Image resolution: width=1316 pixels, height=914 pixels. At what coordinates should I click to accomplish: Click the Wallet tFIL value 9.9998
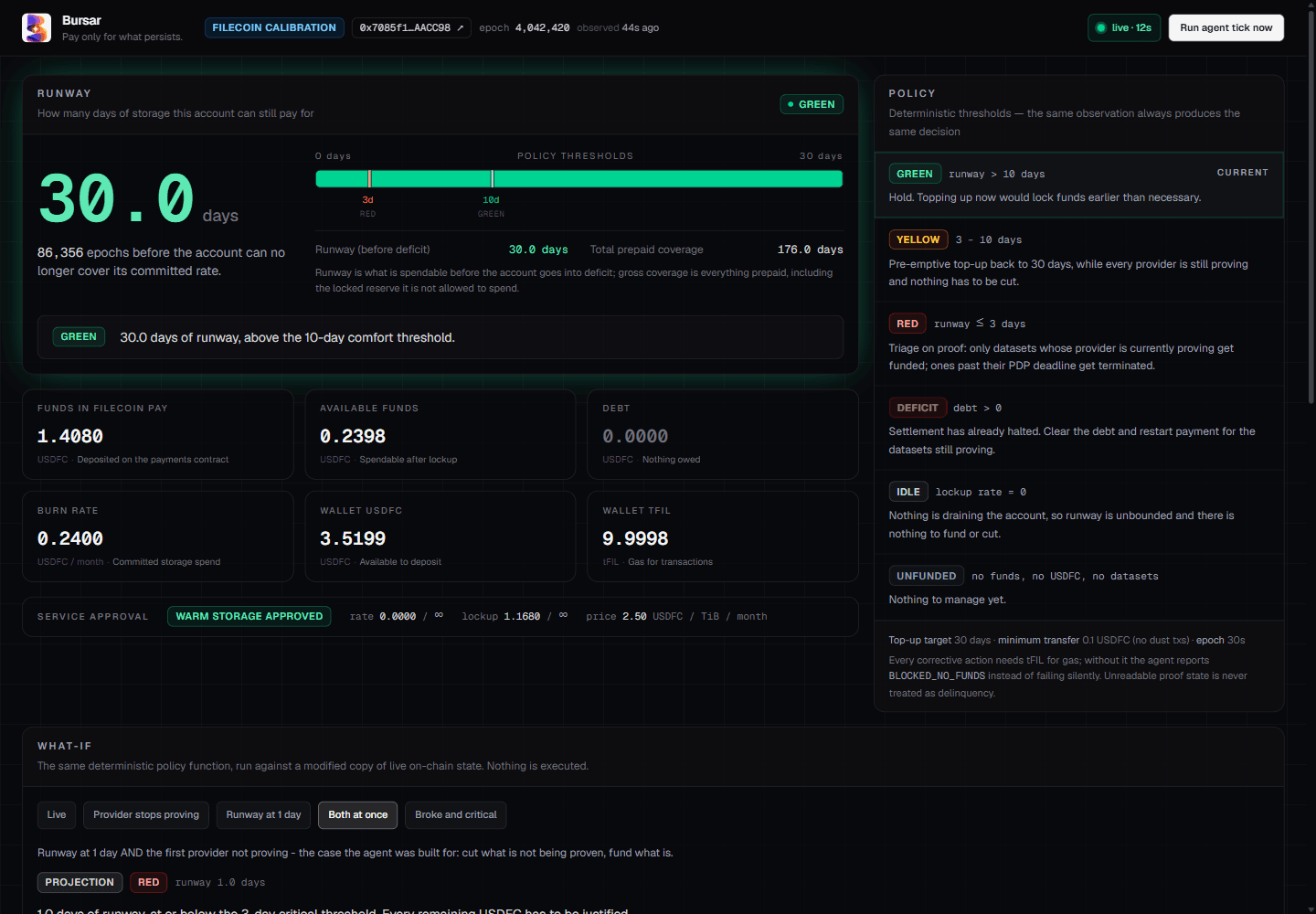click(635, 539)
